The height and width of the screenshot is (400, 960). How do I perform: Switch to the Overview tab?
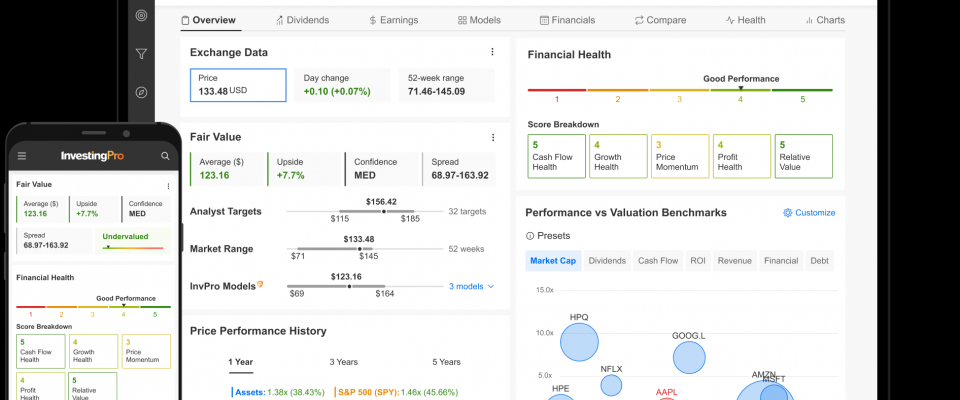coord(208,20)
